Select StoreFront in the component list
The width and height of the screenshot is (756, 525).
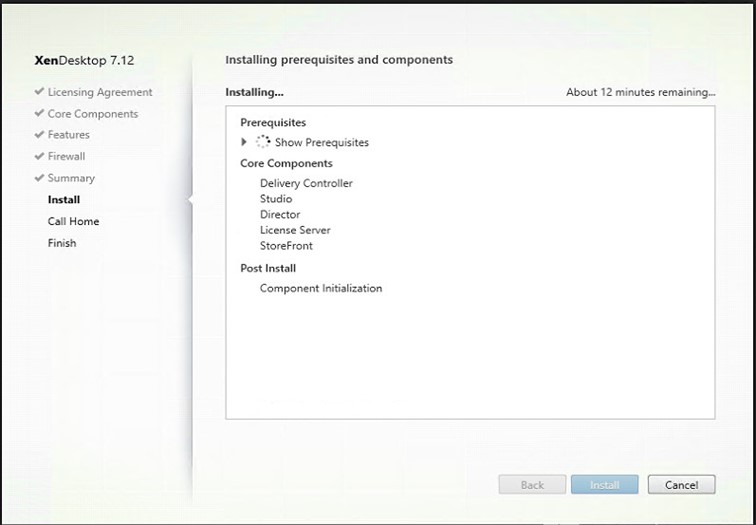(x=286, y=246)
